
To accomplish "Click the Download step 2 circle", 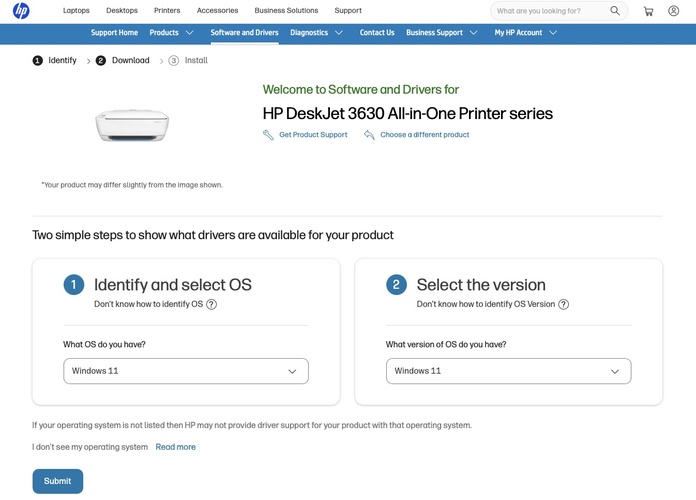I will [x=101, y=60].
